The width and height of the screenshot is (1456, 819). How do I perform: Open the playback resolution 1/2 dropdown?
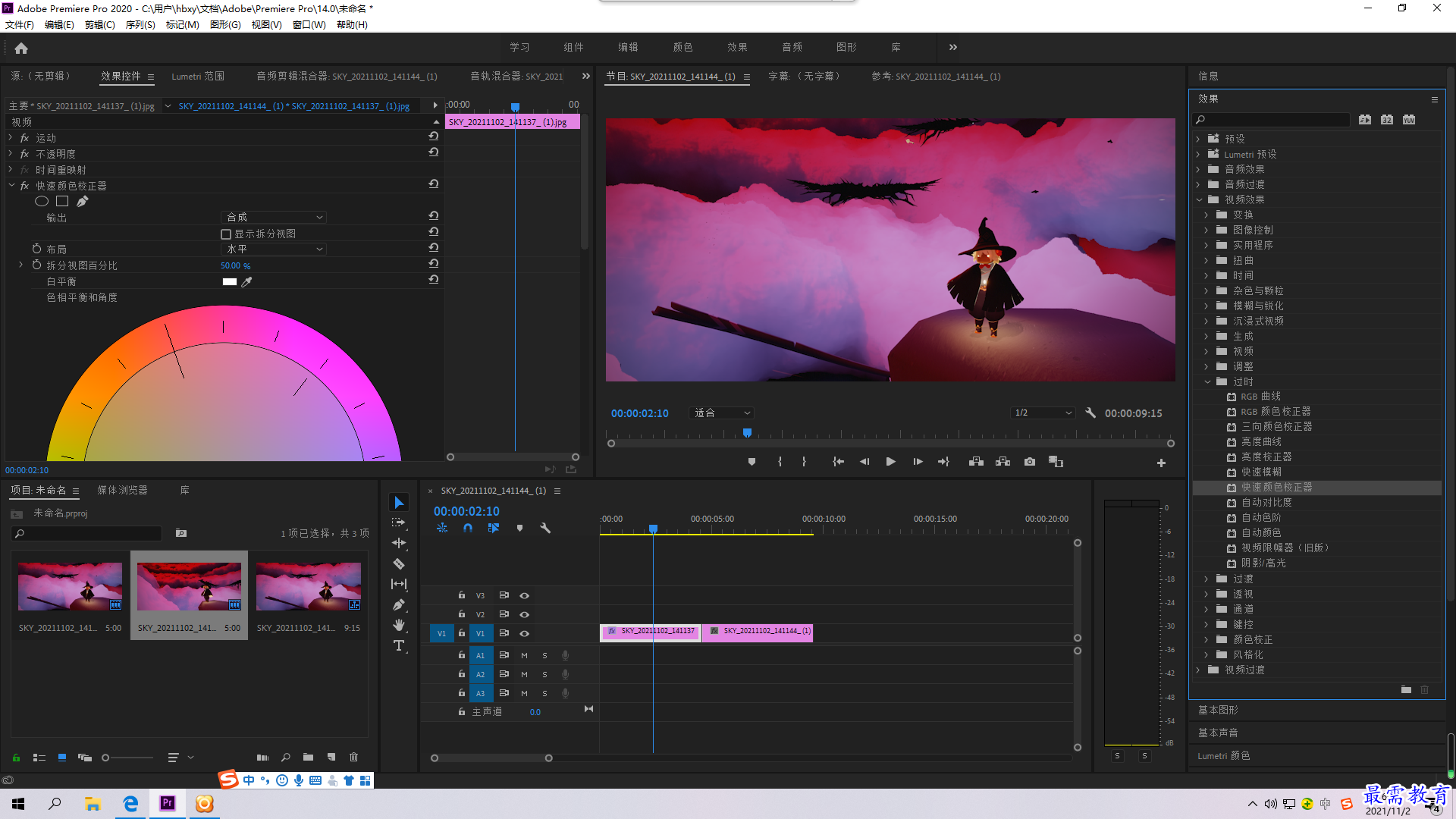click(x=1043, y=413)
